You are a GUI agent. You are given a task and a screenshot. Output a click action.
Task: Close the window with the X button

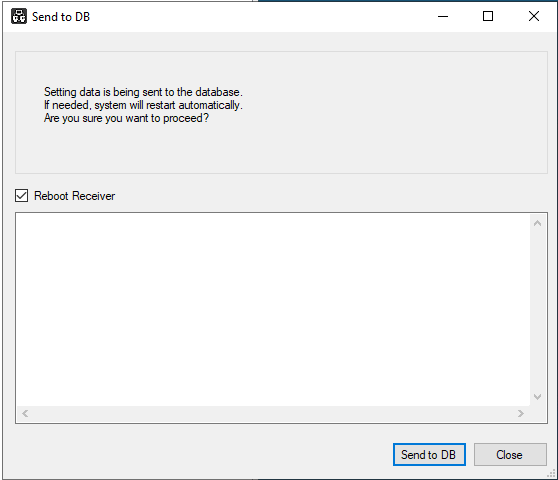533,16
